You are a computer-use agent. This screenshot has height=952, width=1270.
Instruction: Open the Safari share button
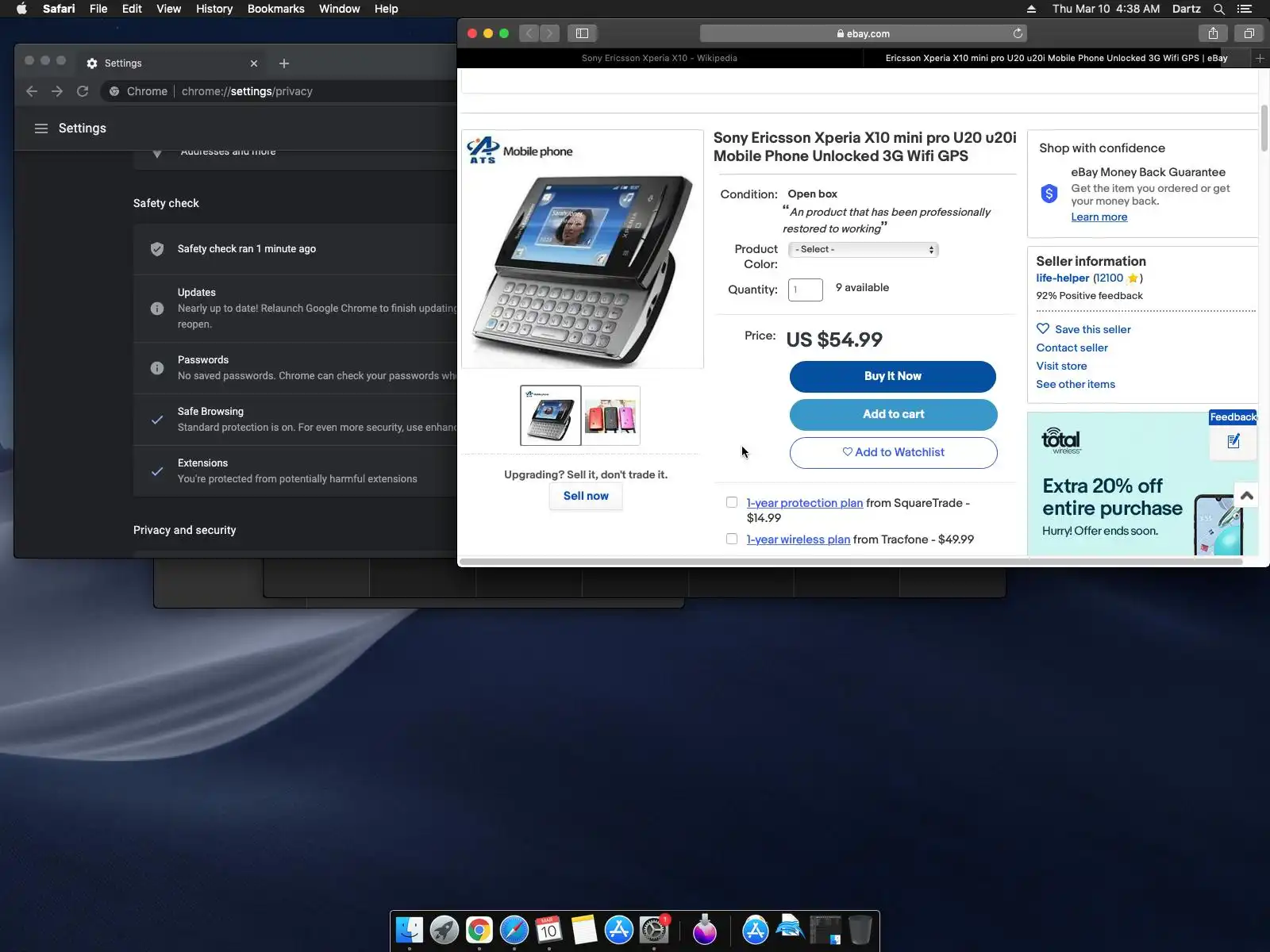pos(1213,33)
